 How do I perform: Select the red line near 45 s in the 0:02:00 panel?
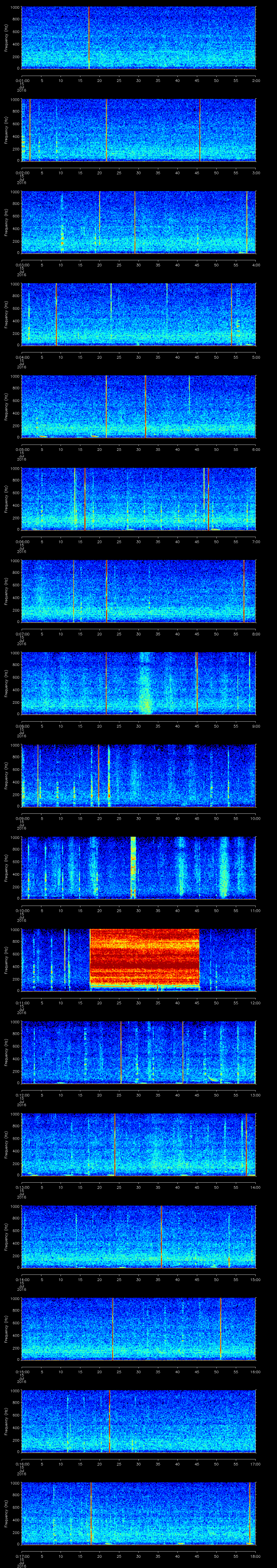pyautogui.click(x=200, y=130)
